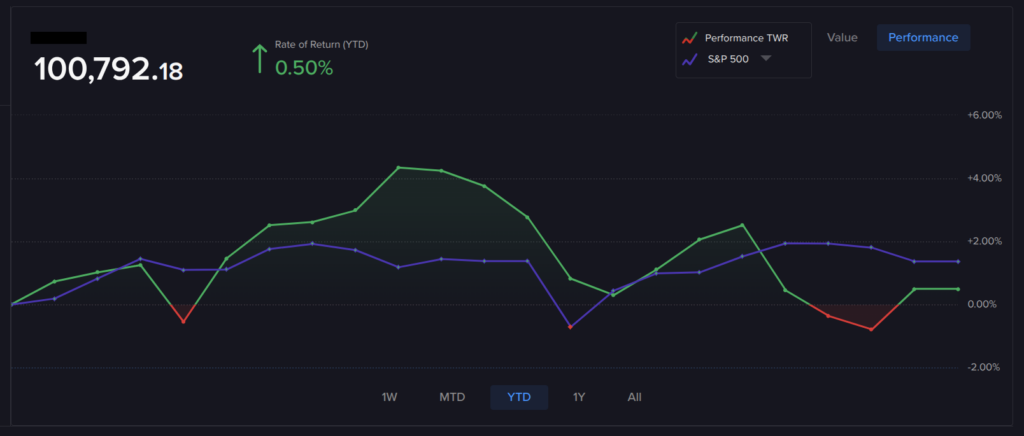Viewport: 1024px width, 436px height.
Task: Click the leftmost red data point
Action: 183,321
